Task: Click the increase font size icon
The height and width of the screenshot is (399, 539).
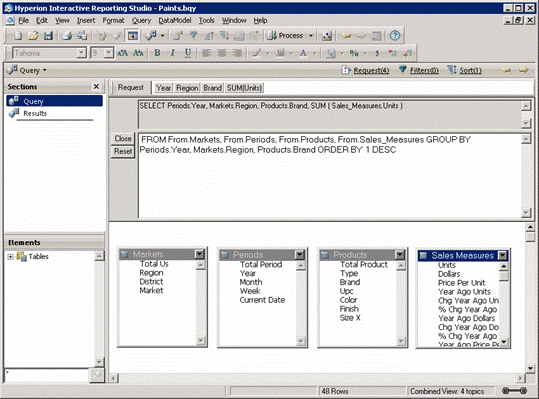Action: tap(123, 53)
